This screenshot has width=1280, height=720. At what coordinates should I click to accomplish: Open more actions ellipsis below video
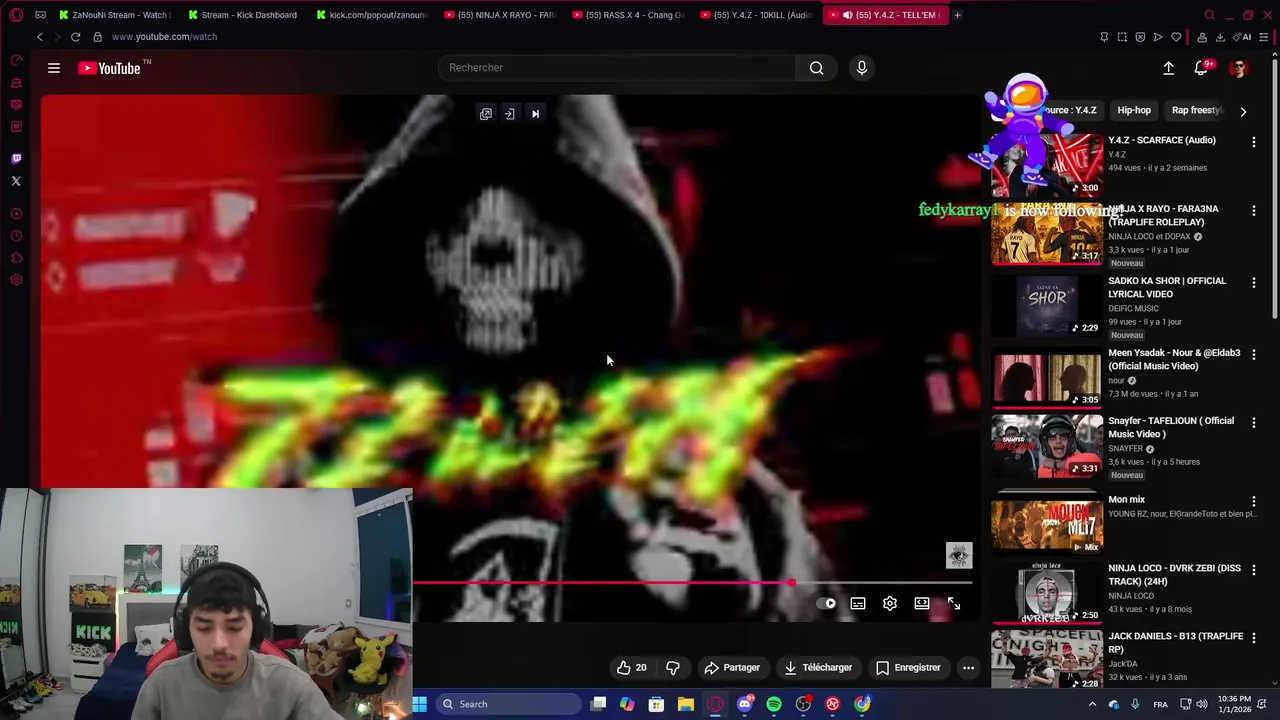click(968, 667)
